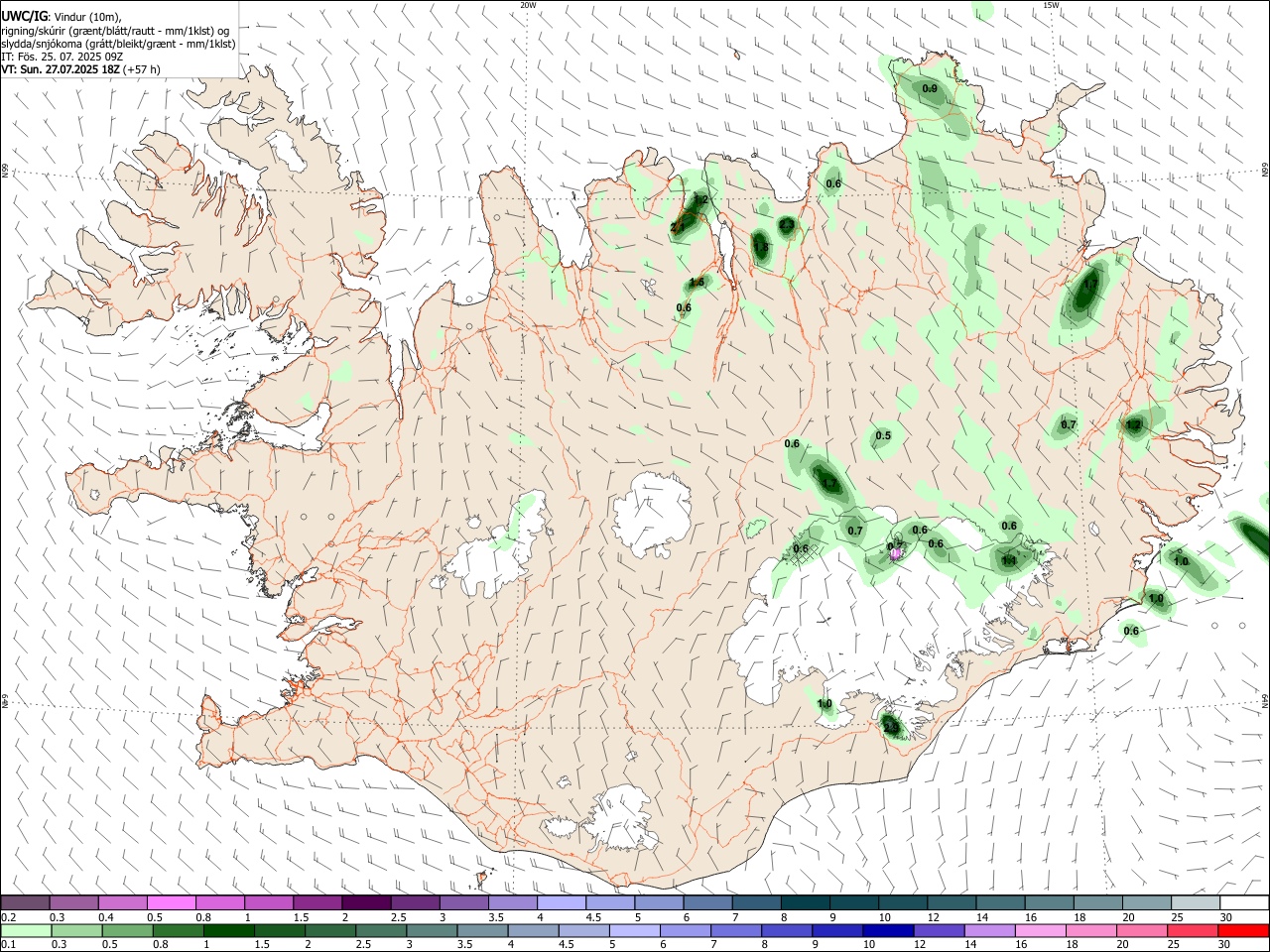Select the upper-row swatch labeled 1.5
Viewport: 1270px width, 952px height.
[317, 903]
